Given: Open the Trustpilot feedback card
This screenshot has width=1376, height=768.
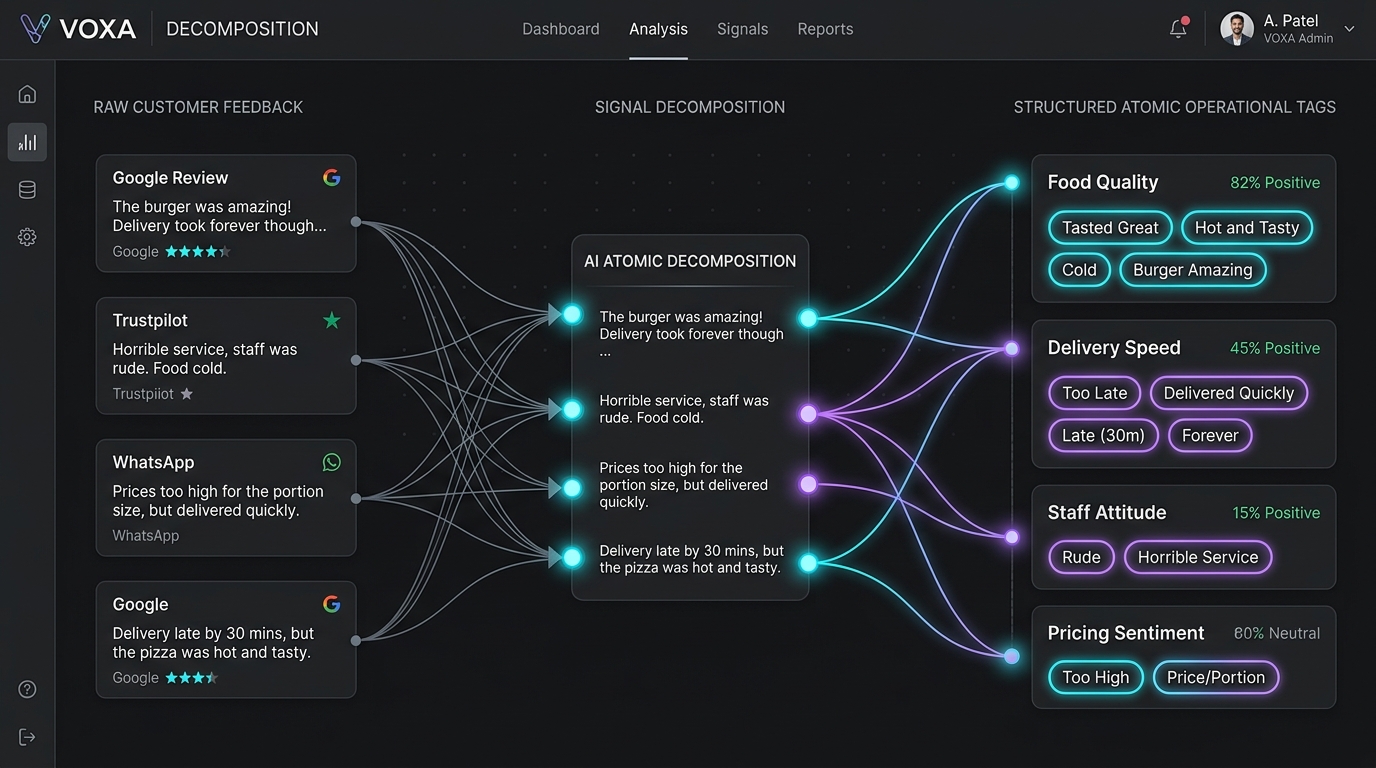Looking at the screenshot, I should pos(226,356).
